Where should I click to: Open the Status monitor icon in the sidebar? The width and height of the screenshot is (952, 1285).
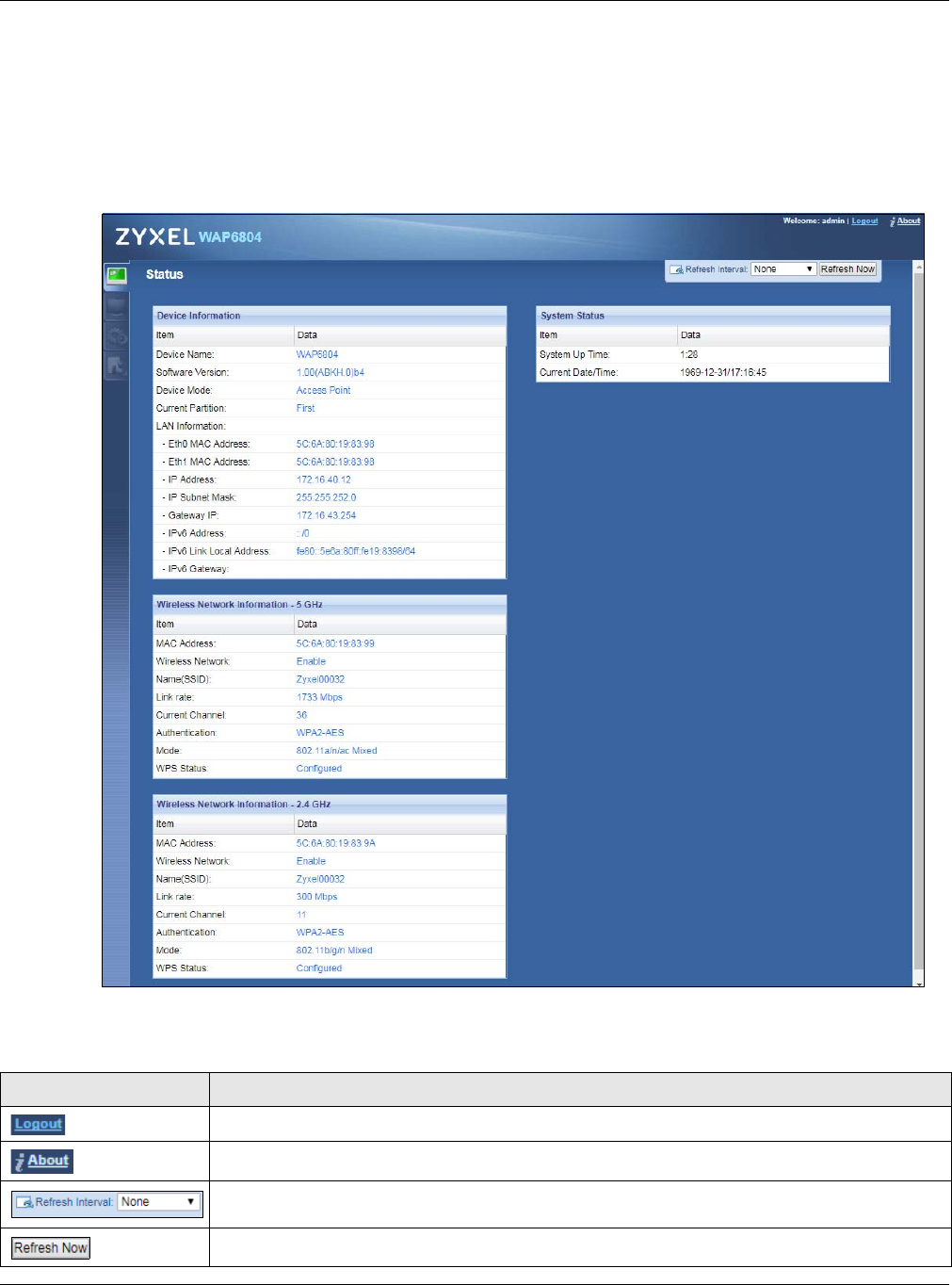pyautogui.click(x=116, y=275)
